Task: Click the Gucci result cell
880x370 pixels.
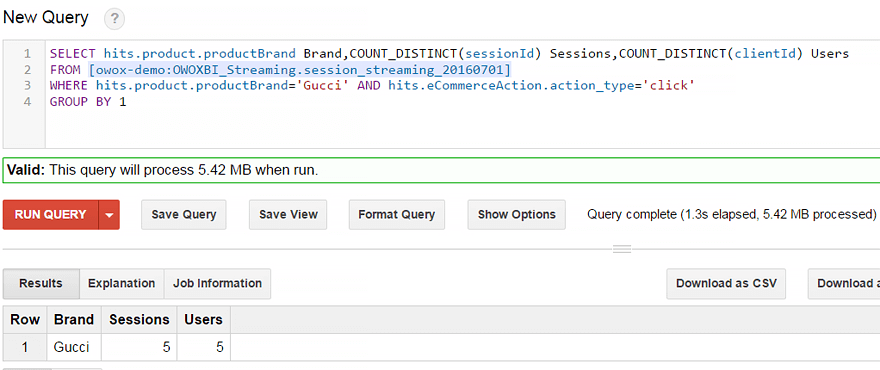Action: [x=74, y=347]
